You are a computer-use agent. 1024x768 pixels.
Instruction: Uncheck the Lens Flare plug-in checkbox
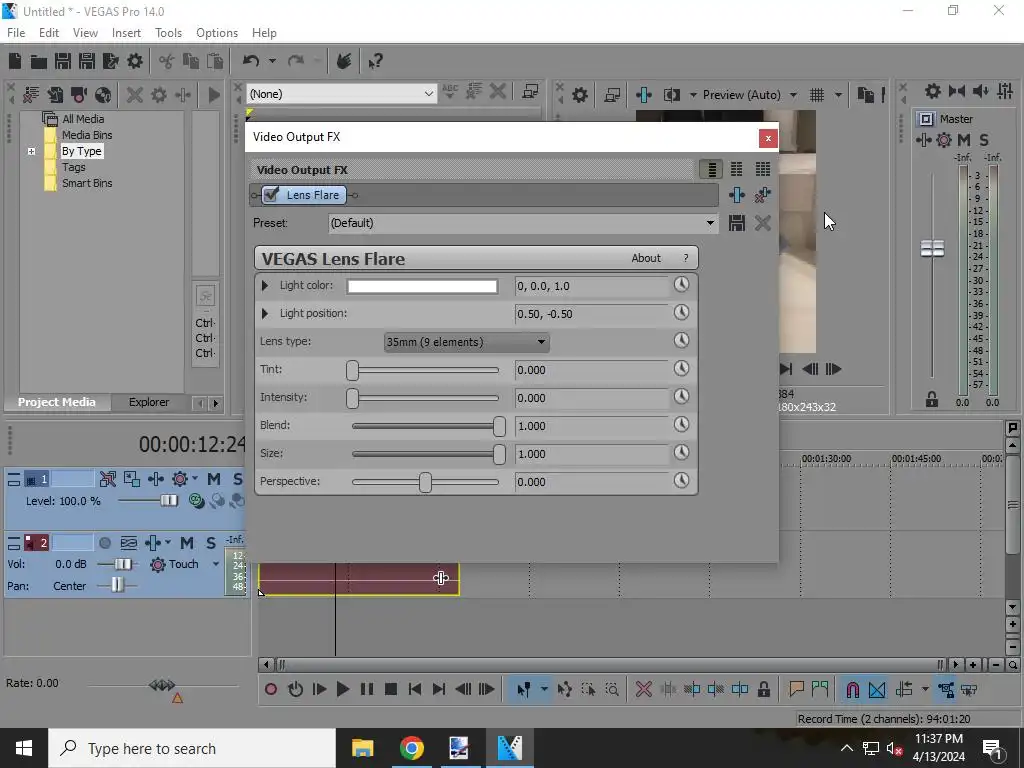[x=272, y=194]
